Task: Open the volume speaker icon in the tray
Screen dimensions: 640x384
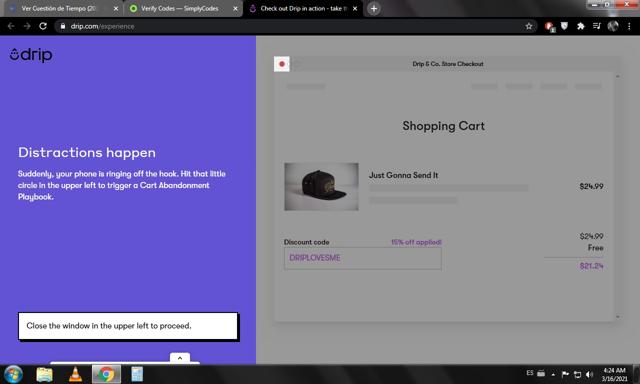Action: click(x=589, y=374)
